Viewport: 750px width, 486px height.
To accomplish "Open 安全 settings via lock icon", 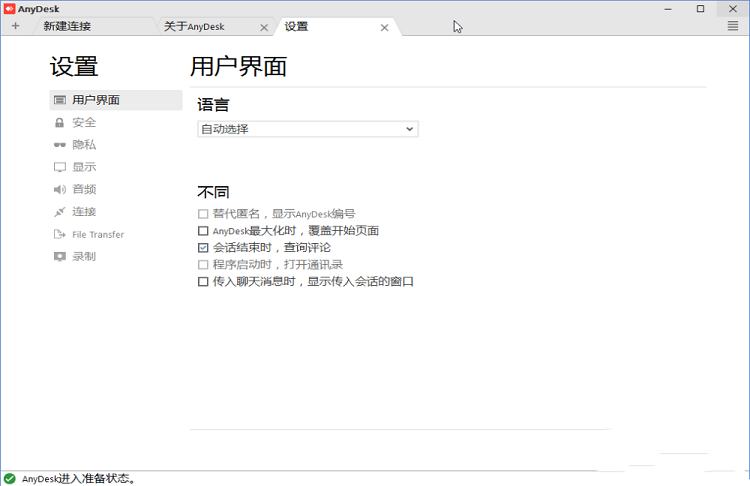I will click(x=60, y=122).
